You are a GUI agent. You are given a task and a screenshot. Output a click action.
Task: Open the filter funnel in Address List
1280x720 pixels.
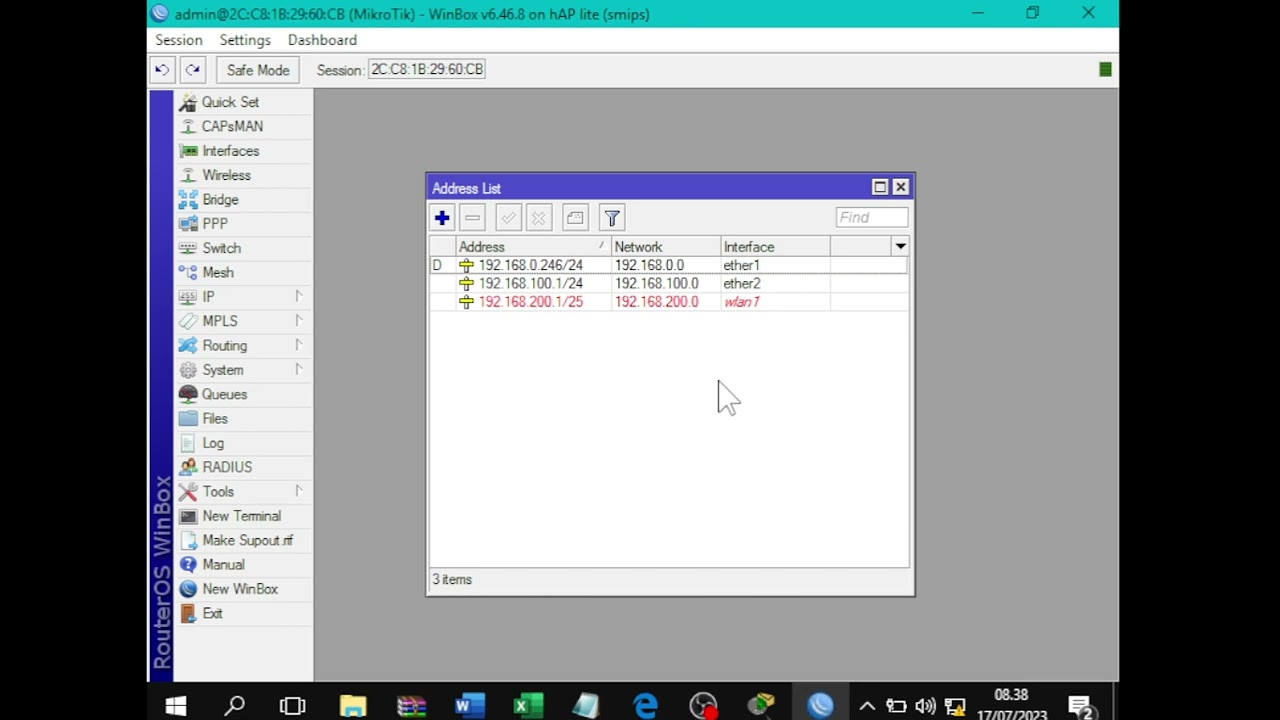point(612,218)
